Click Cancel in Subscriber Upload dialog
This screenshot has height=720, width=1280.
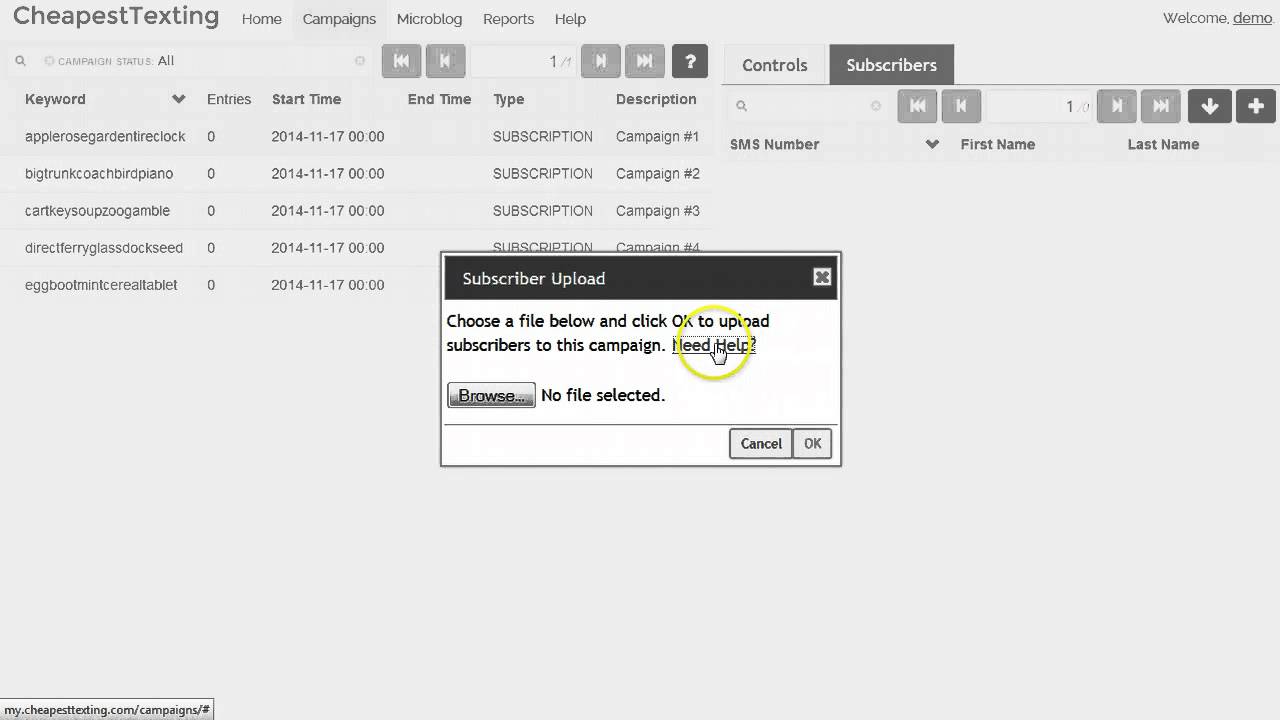[x=761, y=444]
